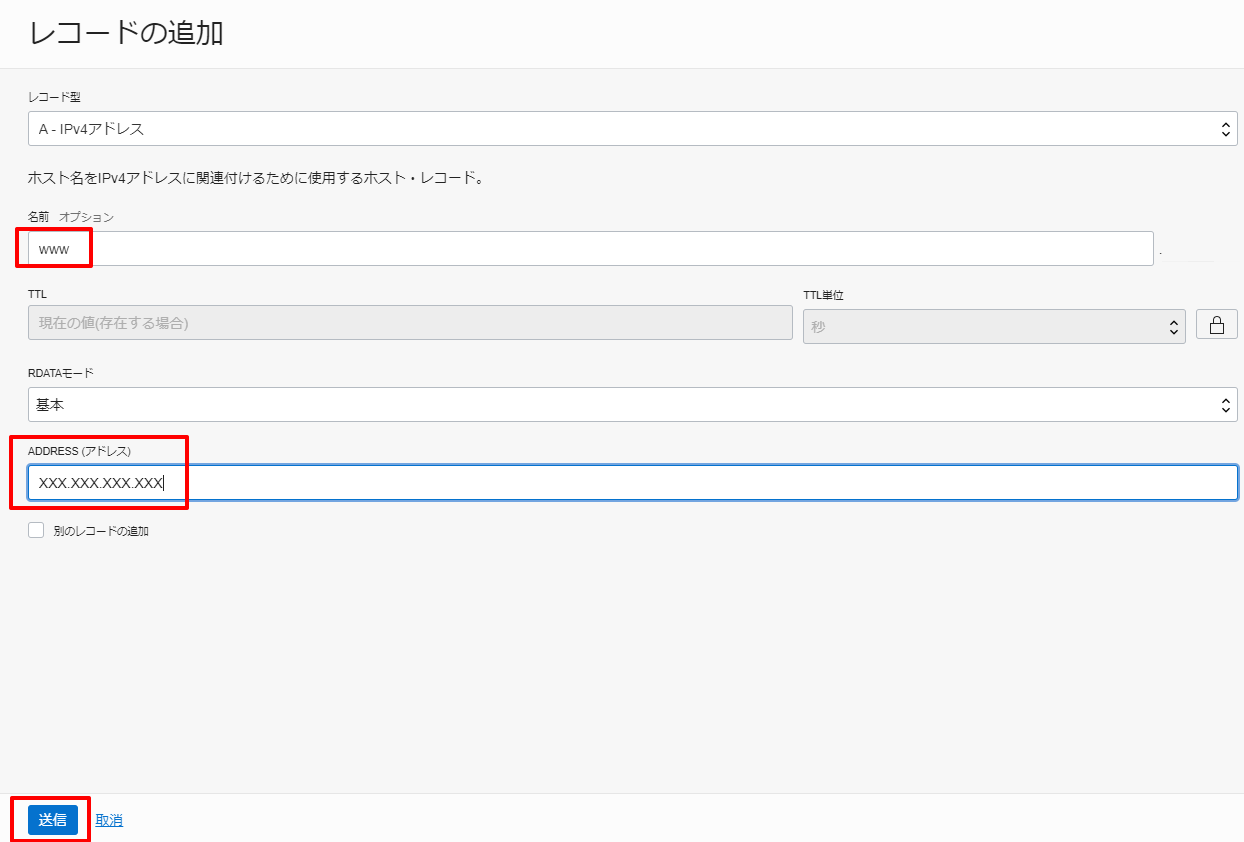Click the chevron on the record type selector
Viewport: 1244px width, 842px height.
(1226, 128)
